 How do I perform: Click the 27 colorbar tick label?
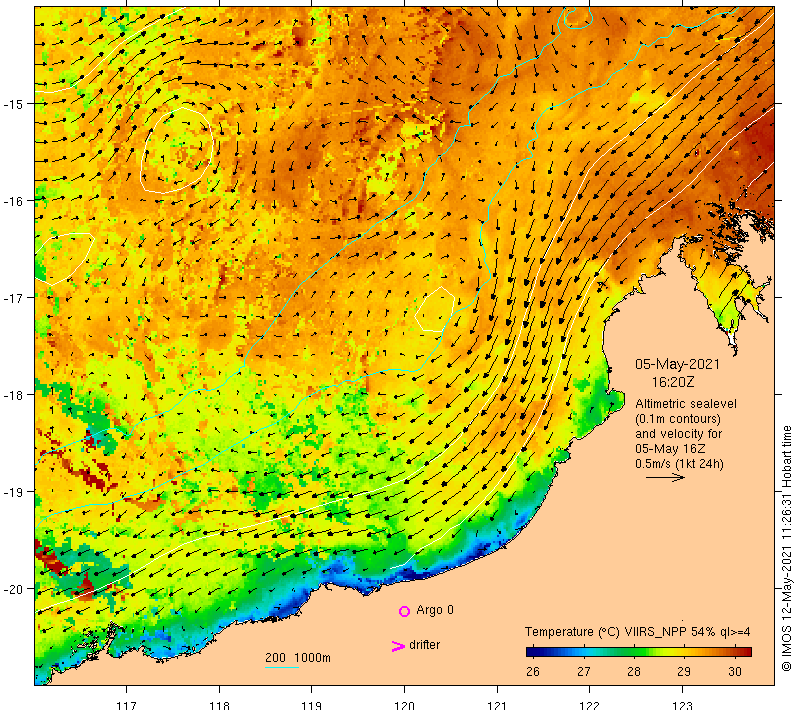click(x=584, y=671)
